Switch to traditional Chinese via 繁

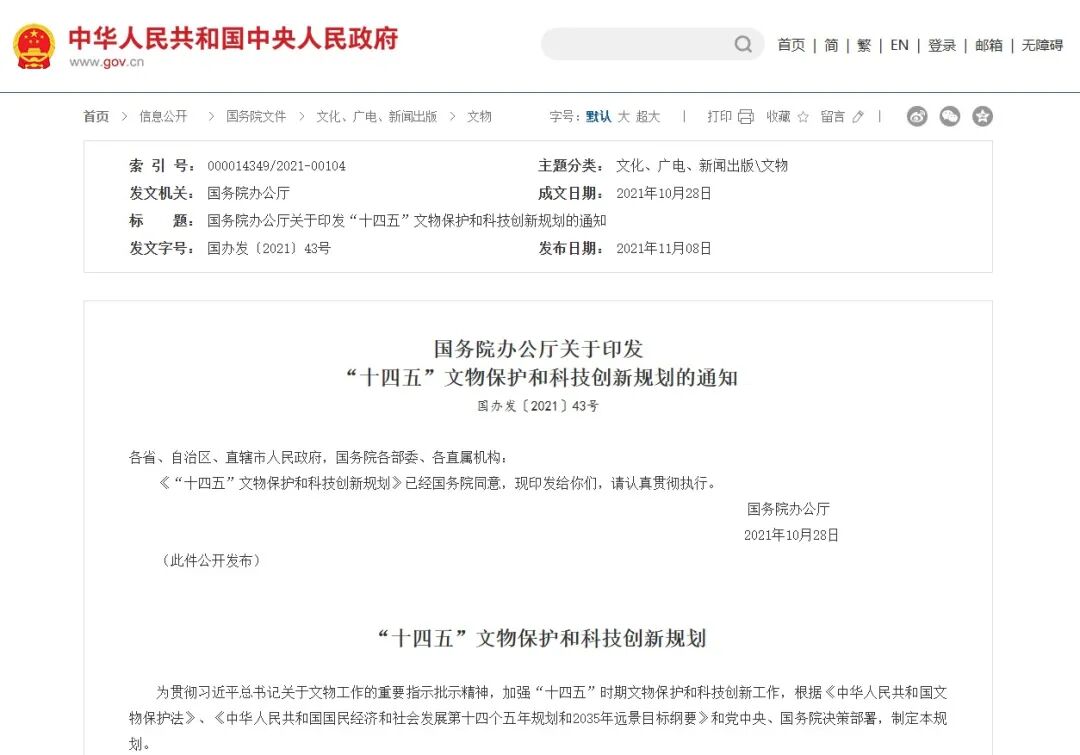[x=863, y=45]
